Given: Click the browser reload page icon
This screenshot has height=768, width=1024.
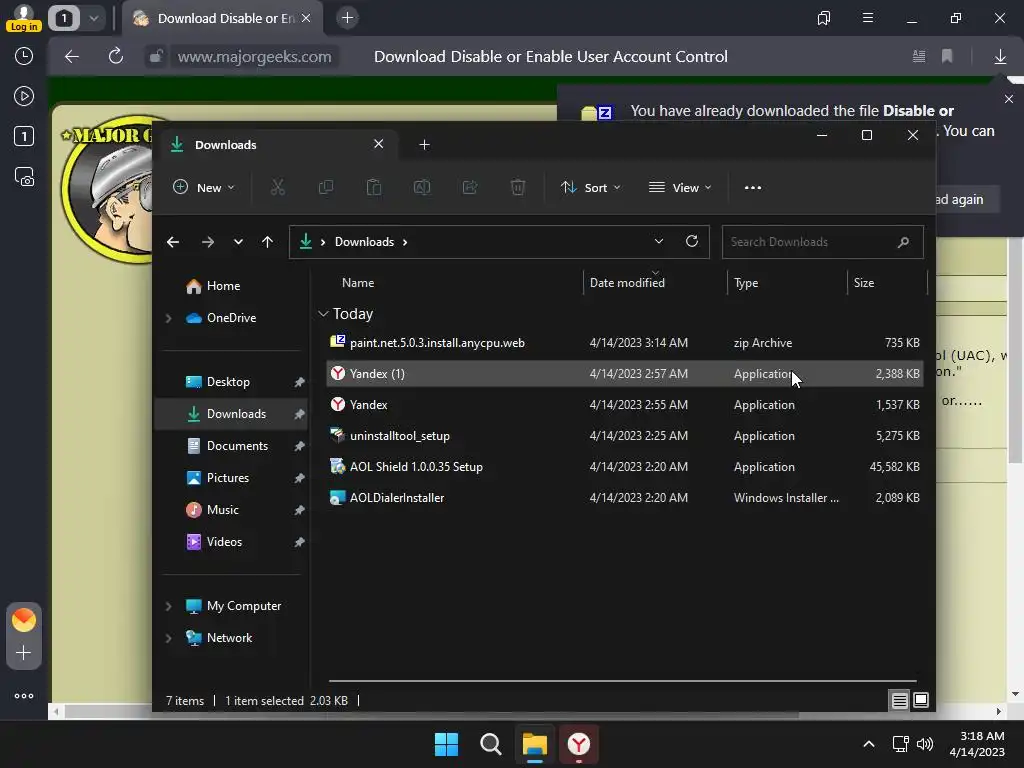Looking at the screenshot, I should (116, 56).
